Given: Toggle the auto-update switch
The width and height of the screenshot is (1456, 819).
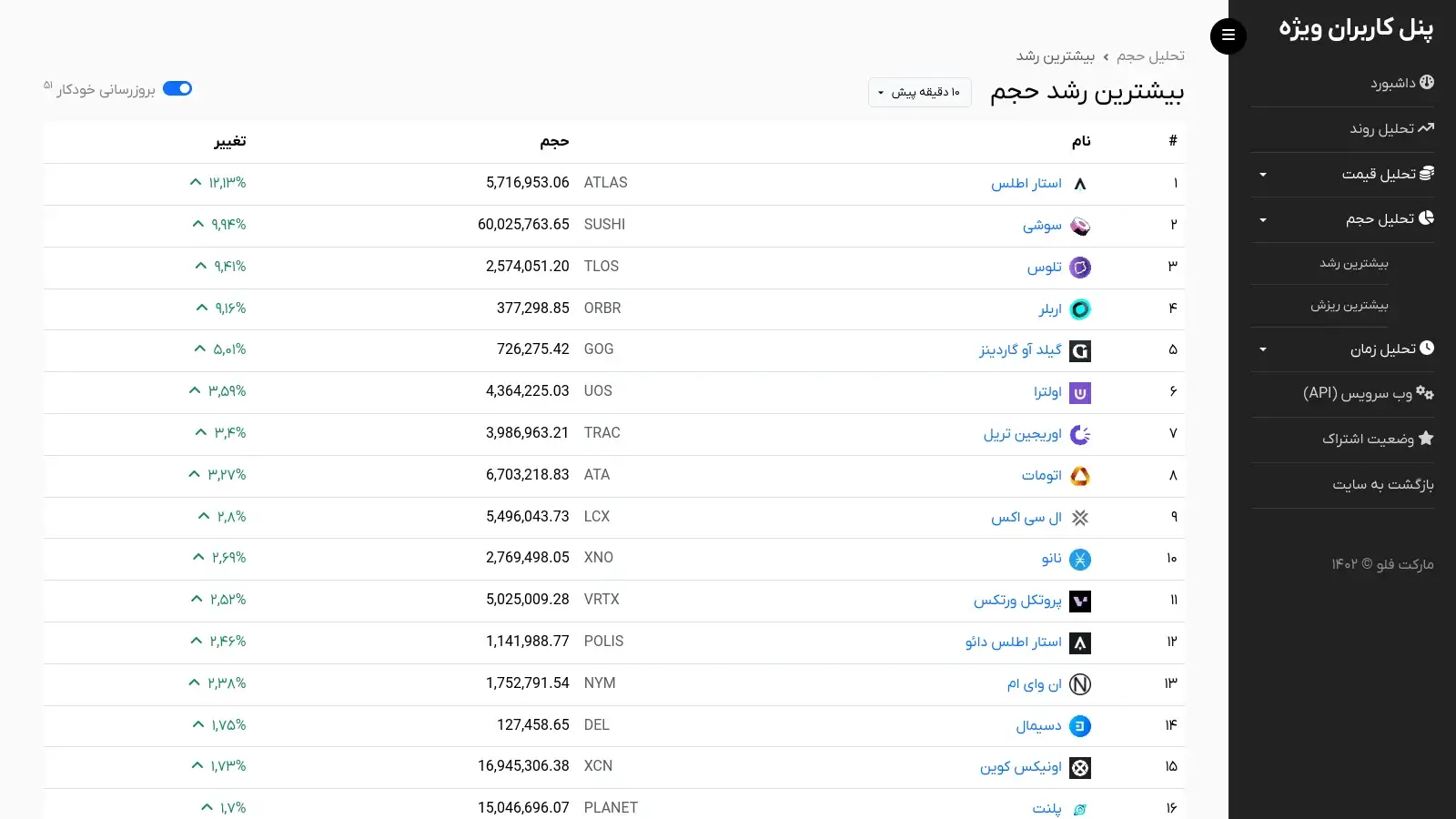Looking at the screenshot, I should 177,88.
